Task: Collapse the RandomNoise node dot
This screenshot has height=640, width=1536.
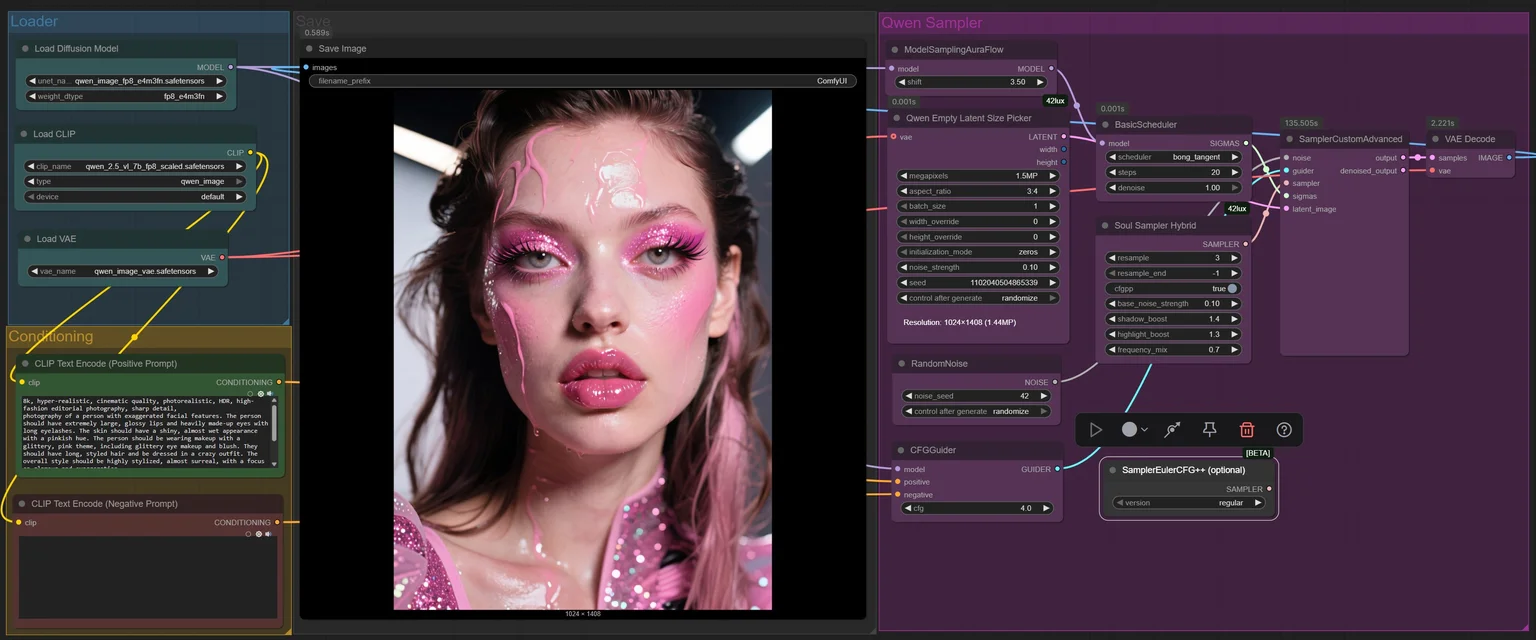Action: (x=901, y=363)
